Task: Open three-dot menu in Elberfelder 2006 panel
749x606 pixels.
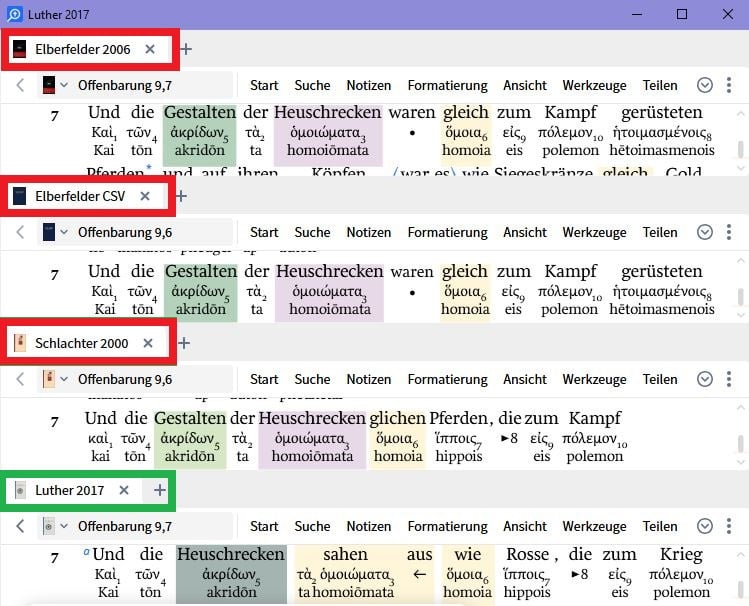Action: 729,85
